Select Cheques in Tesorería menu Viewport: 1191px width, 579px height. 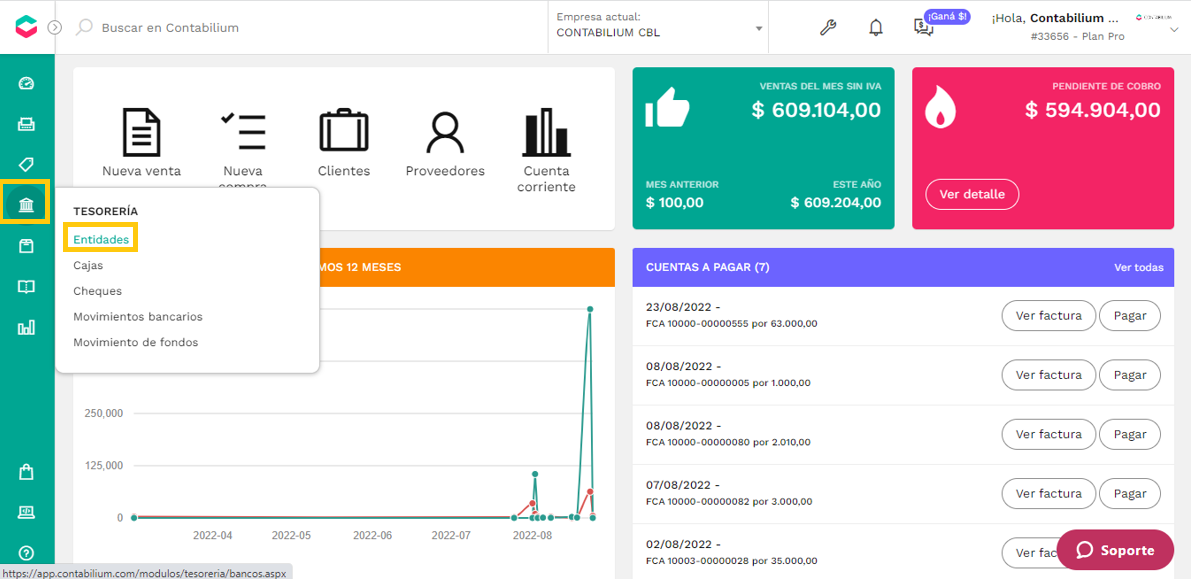(97, 291)
